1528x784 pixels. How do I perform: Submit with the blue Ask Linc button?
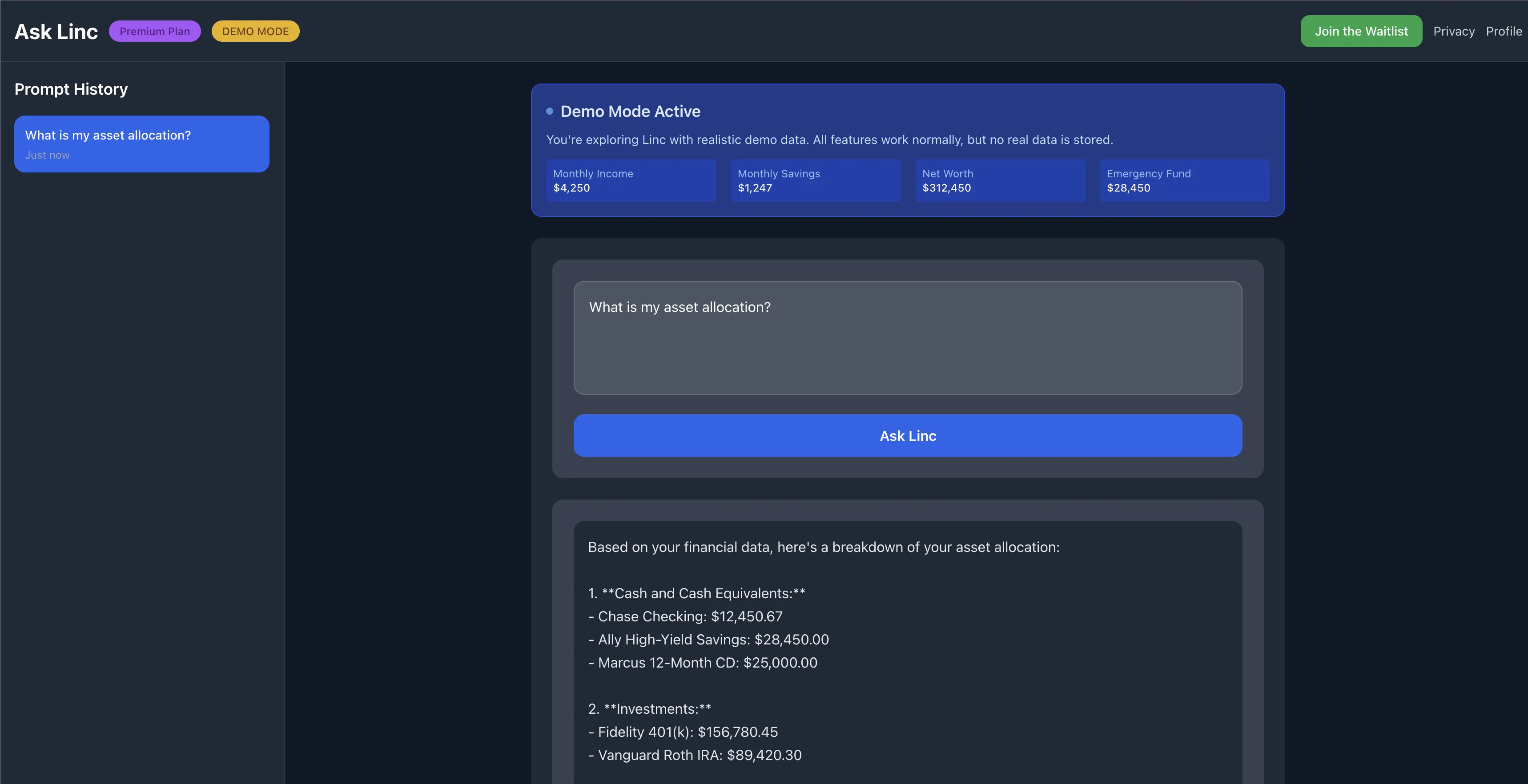(x=907, y=436)
